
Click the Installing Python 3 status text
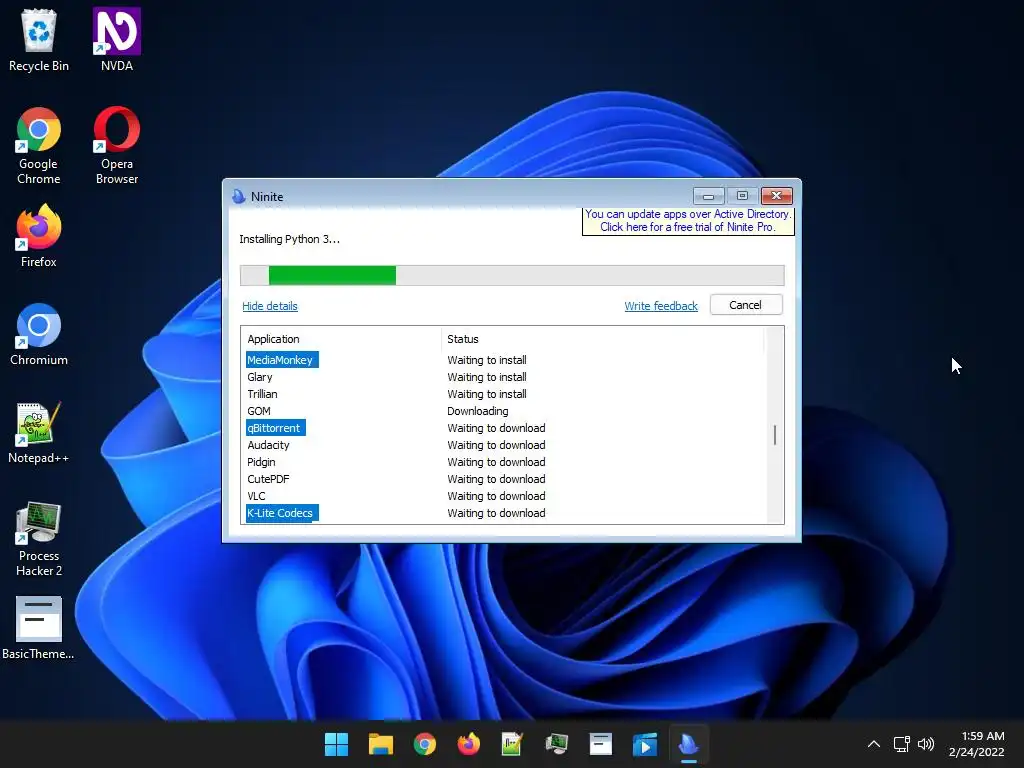click(289, 239)
